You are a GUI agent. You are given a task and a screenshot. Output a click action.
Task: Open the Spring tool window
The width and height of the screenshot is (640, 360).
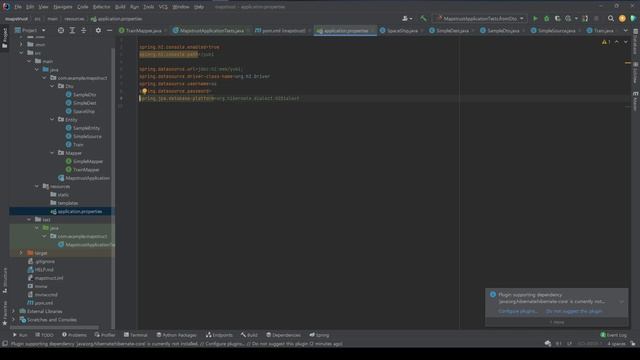click(319, 335)
